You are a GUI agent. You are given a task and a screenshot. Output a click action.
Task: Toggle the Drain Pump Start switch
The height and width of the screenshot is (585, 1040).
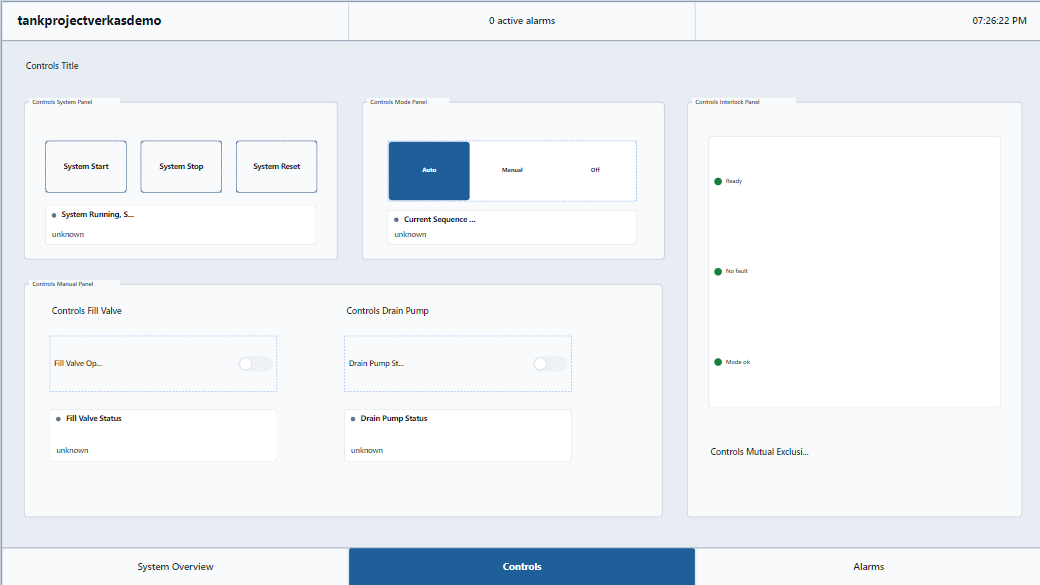(x=550, y=363)
